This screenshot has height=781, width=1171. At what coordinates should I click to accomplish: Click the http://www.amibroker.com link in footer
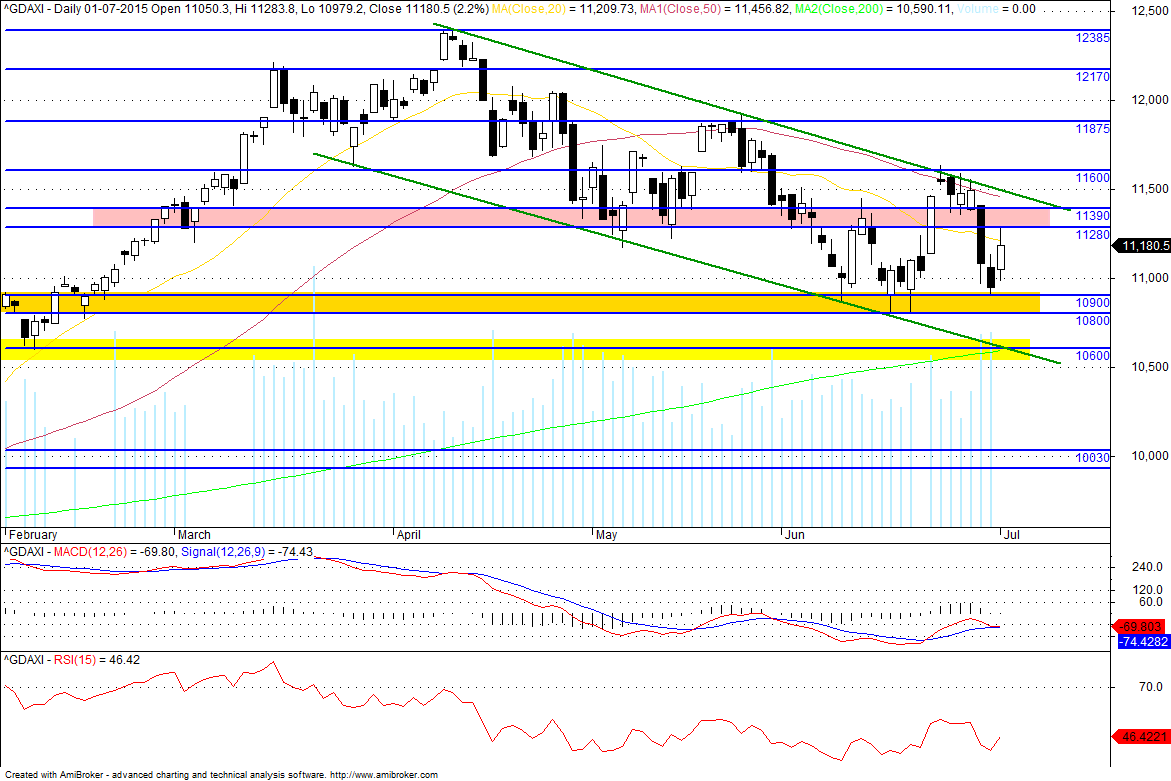[x=384, y=774]
